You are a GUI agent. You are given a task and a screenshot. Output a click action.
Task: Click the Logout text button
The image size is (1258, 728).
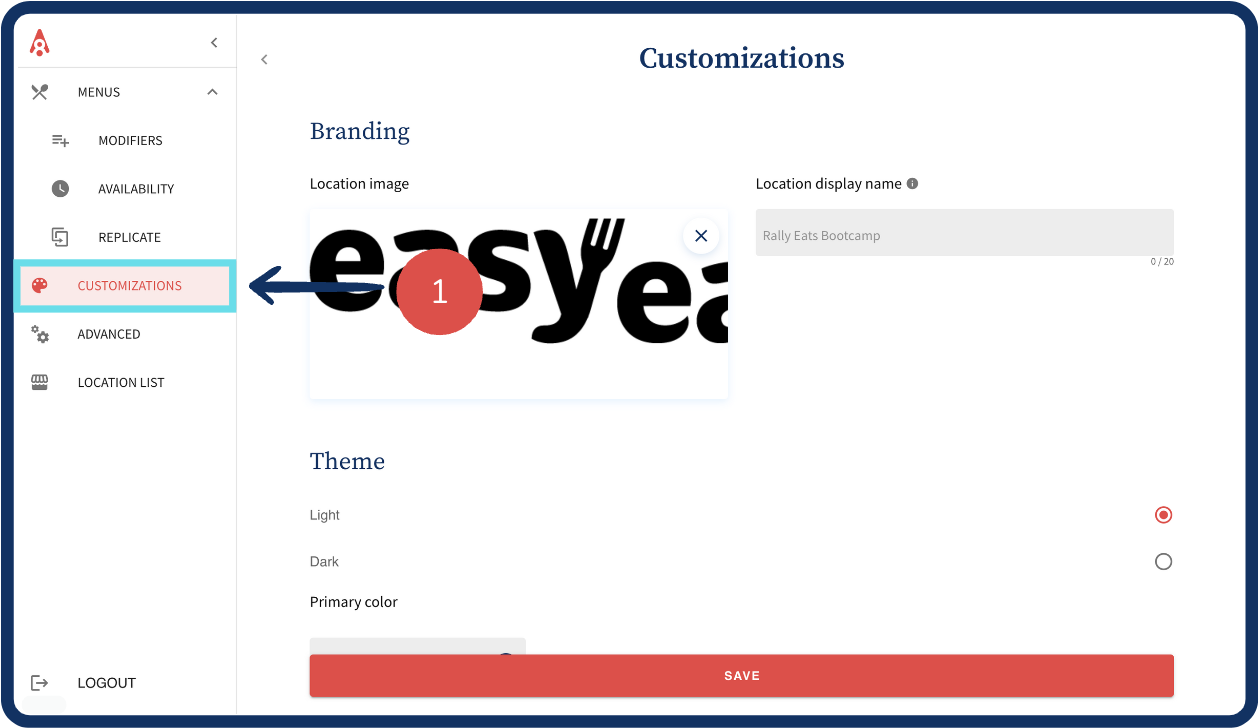click(x=106, y=683)
